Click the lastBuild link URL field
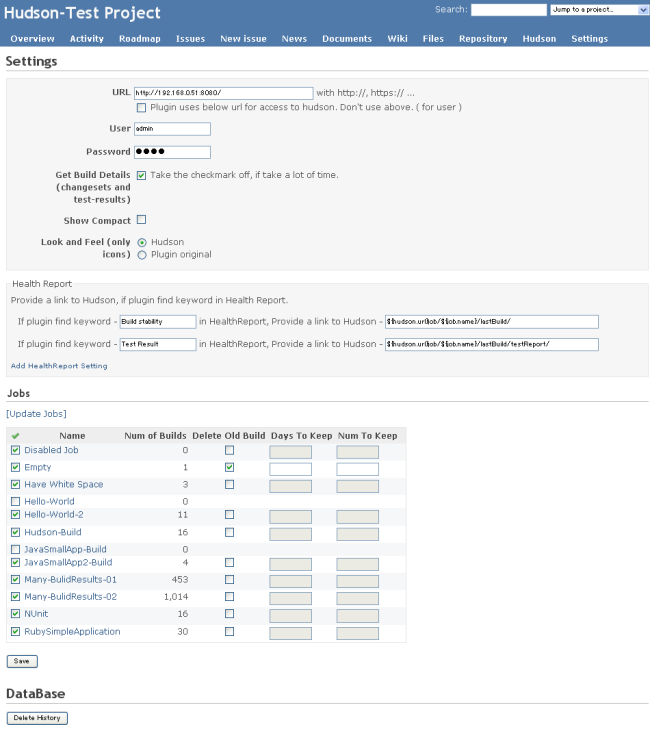 492,322
